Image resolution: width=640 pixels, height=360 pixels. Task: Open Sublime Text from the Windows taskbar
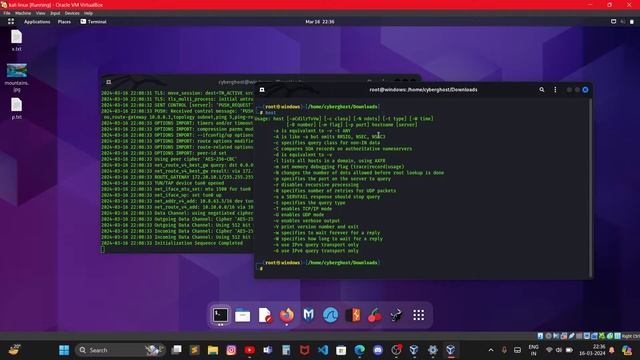[x=195, y=350]
